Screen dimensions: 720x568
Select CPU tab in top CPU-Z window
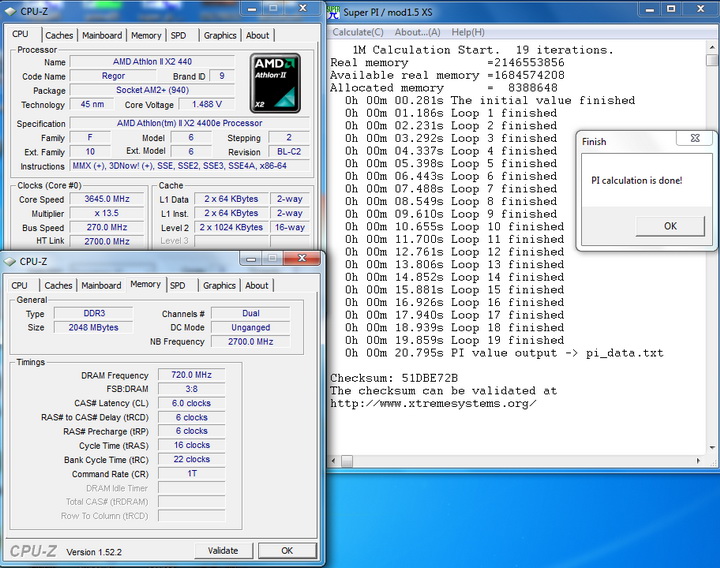click(20, 34)
